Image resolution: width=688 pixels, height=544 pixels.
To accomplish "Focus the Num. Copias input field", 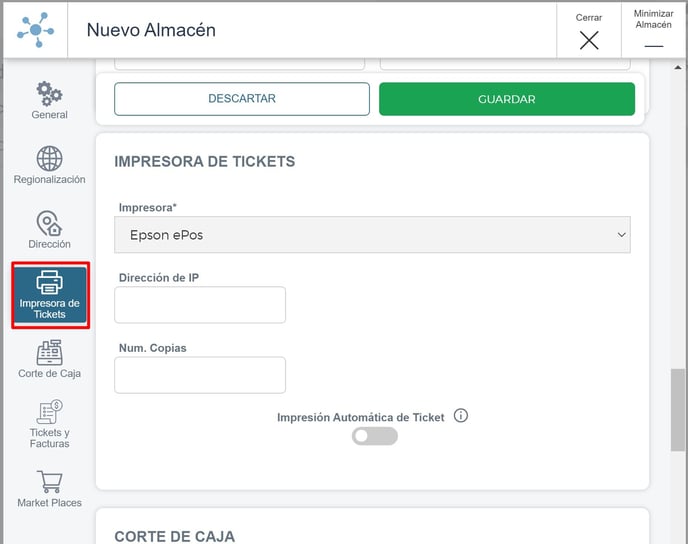I will point(200,375).
